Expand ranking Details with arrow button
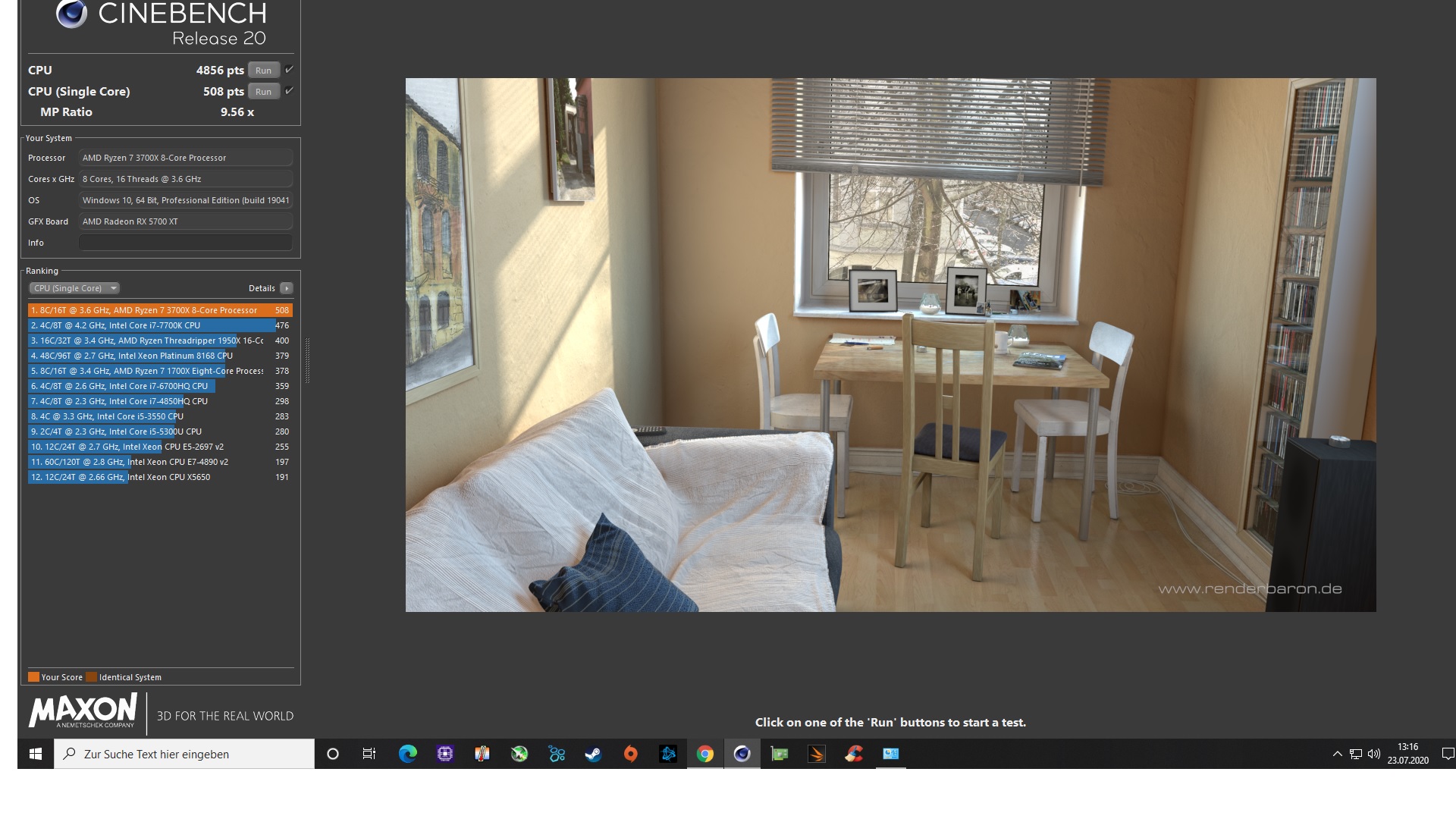This screenshot has height=819, width=1456. point(286,288)
